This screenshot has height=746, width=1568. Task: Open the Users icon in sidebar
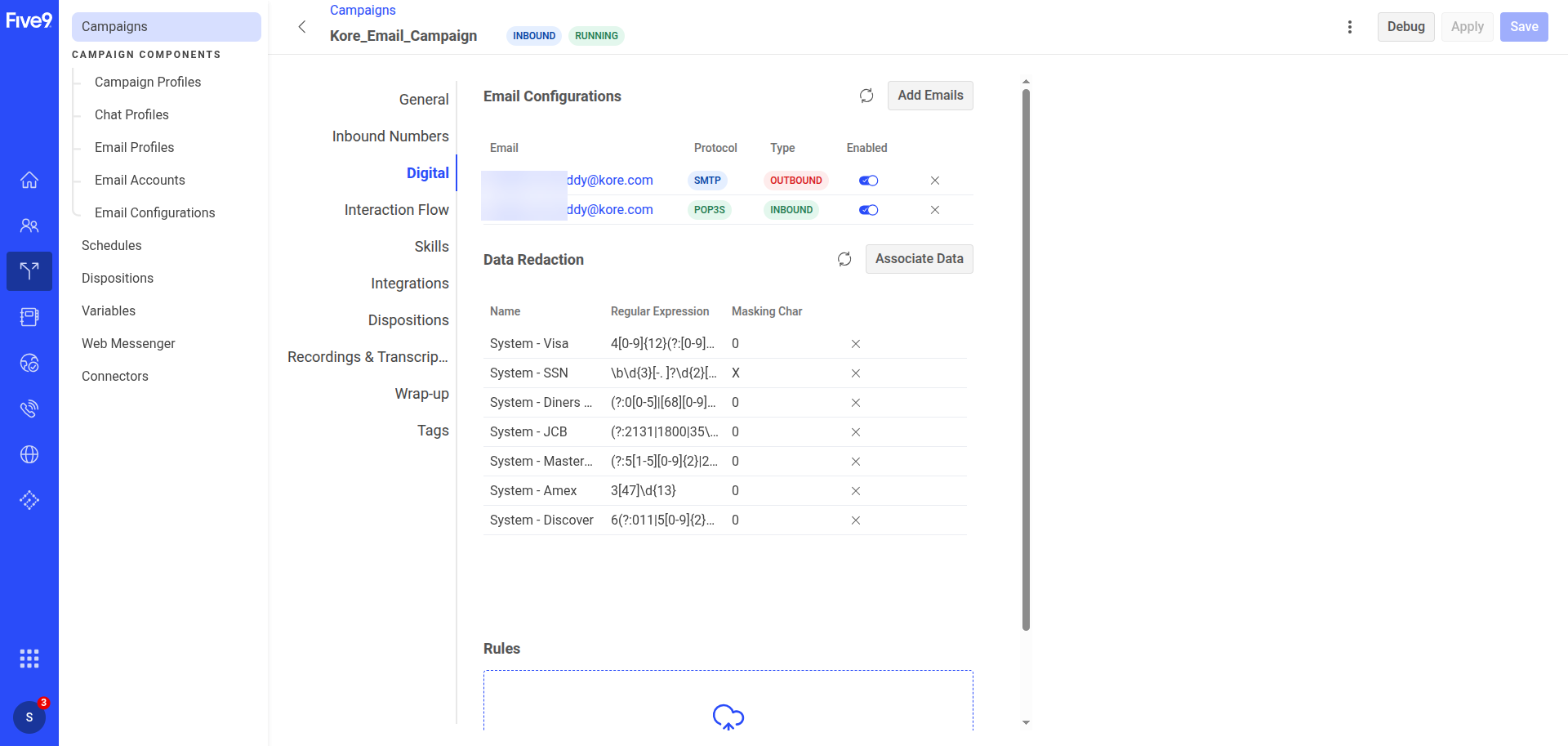pyautogui.click(x=29, y=226)
